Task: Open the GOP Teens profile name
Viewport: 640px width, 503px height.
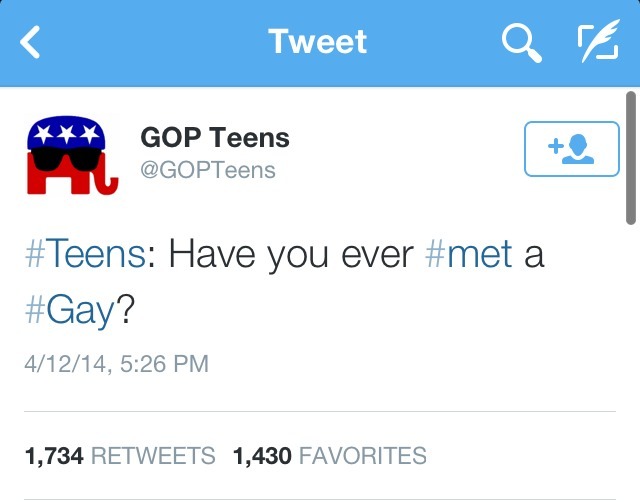Action: pos(214,137)
